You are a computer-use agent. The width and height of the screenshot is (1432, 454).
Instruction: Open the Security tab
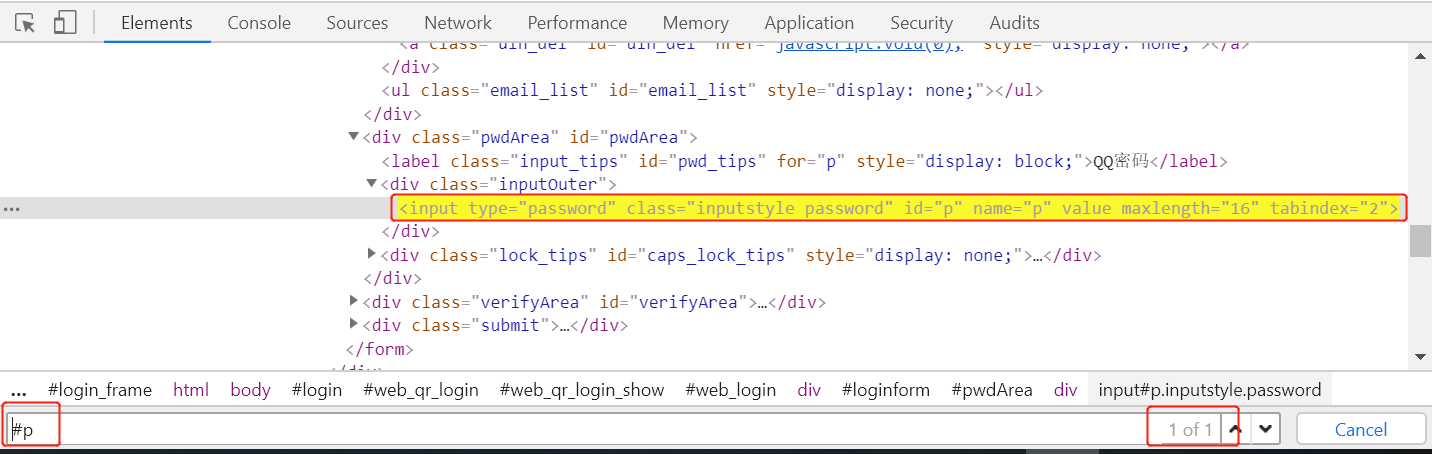[921, 22]
